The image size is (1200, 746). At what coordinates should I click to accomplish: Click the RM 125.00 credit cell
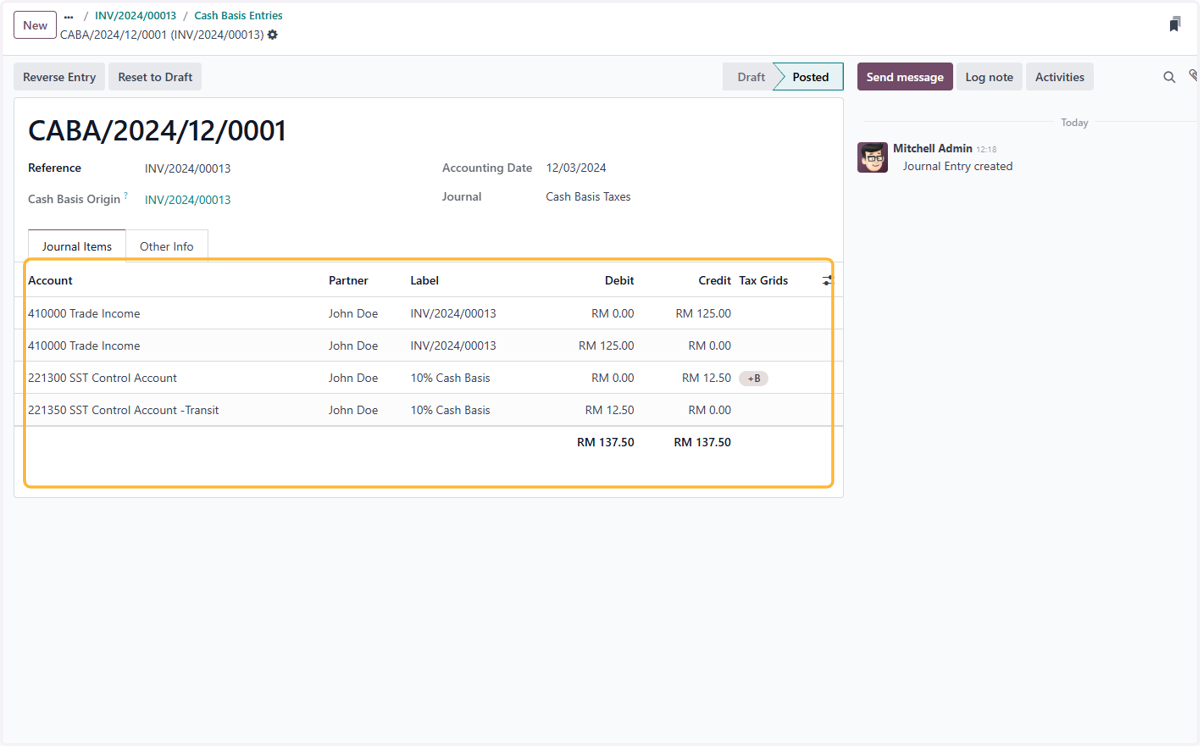click(x=703, y=314)
